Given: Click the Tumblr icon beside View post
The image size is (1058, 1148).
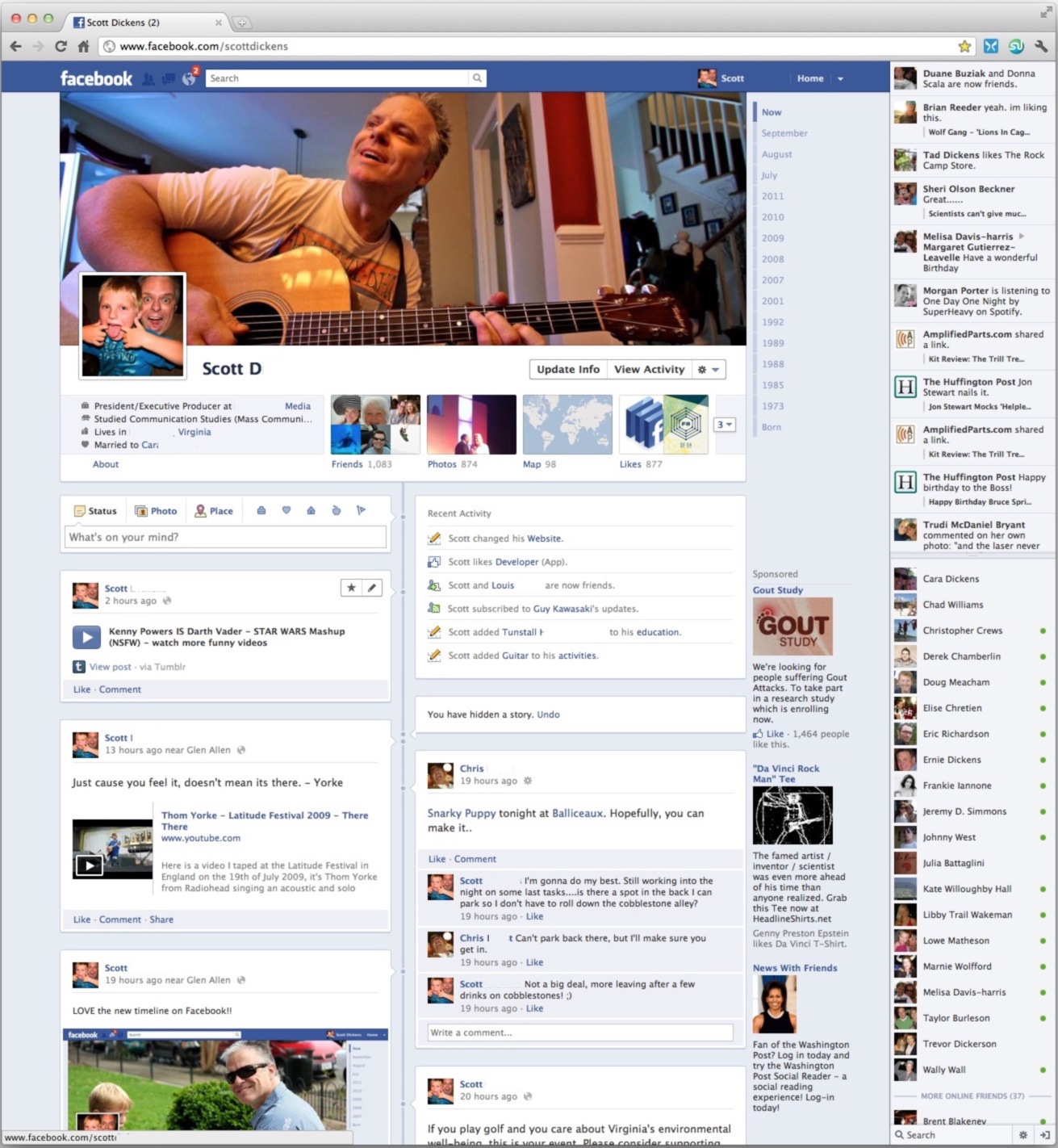Looking at the screenshot, I should point(79,667).
